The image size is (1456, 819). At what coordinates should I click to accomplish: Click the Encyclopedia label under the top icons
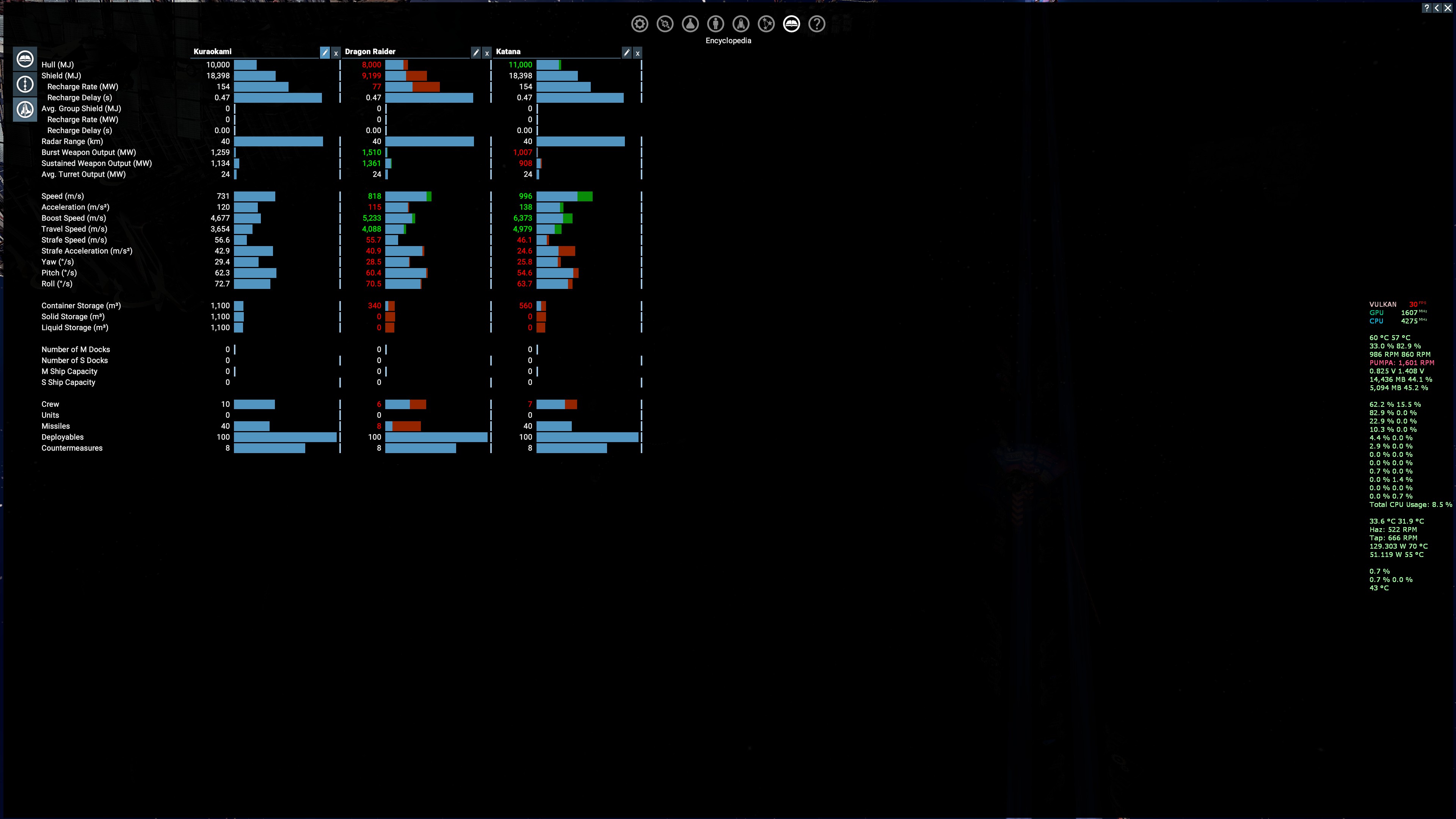point(728,41)
